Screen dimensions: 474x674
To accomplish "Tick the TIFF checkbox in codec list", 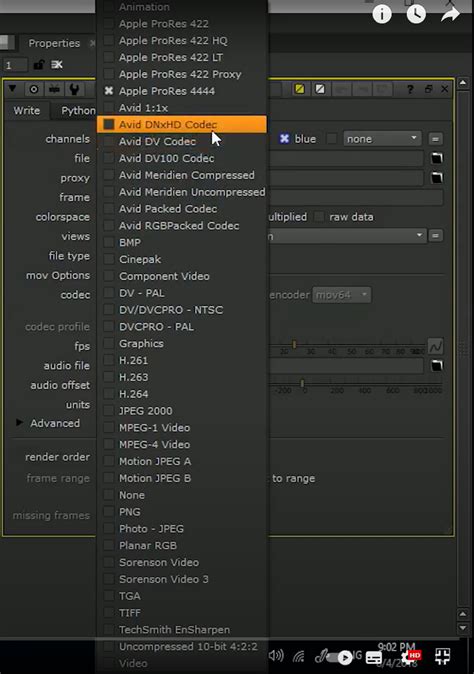I will point(109,613).
